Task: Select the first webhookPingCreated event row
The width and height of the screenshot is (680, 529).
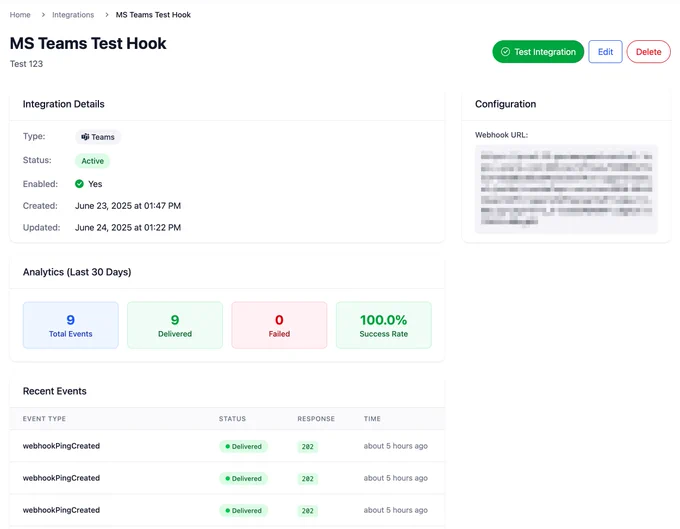Action: 227,446
